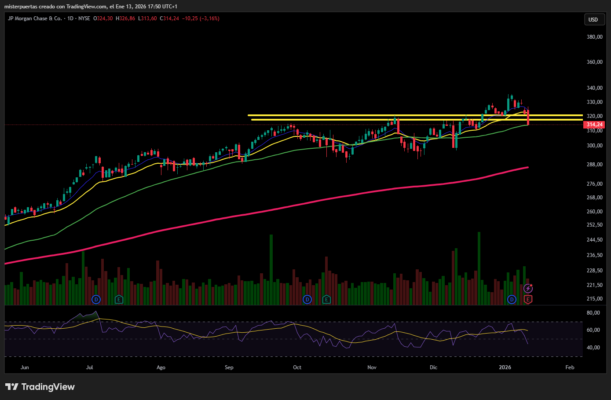Screen dimensions: 611x400
Task: Click the Oct label on time axis
Action: 296,368
